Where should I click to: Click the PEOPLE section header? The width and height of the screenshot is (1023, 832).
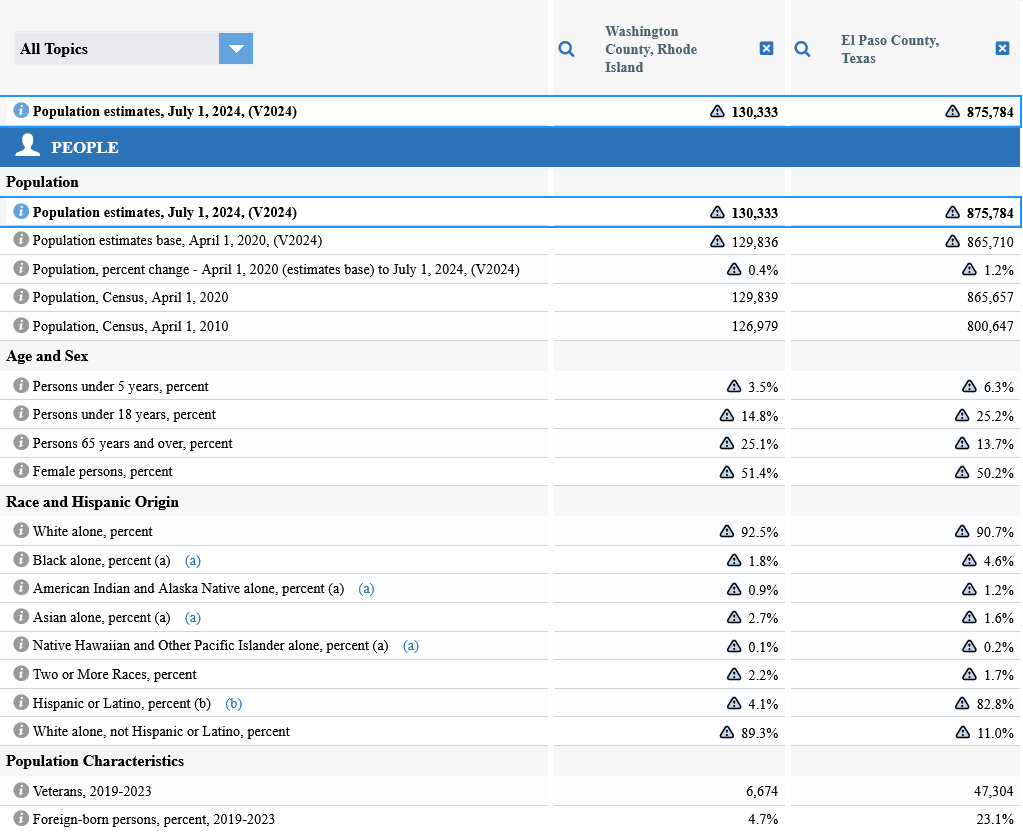(x=510, y=147)
